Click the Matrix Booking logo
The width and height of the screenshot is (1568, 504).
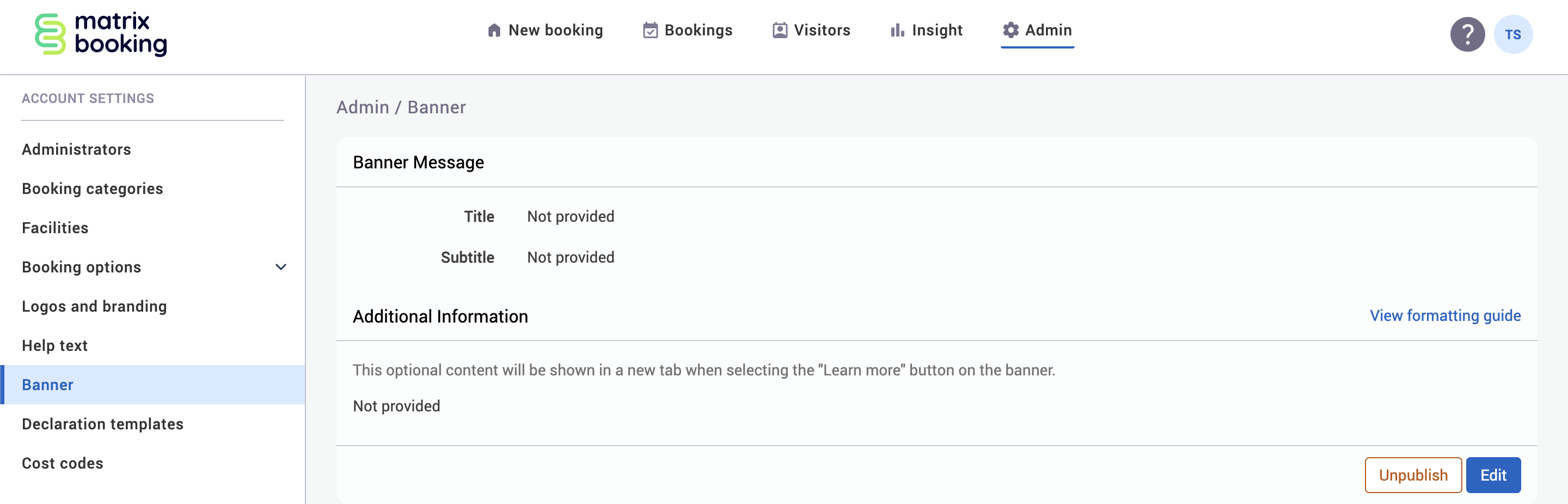click(101, 34)
